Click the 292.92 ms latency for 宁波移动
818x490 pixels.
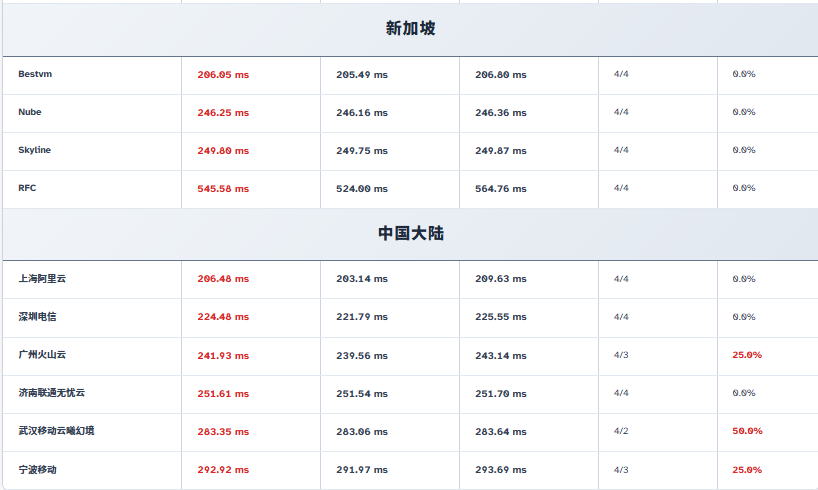coord(223,469)
